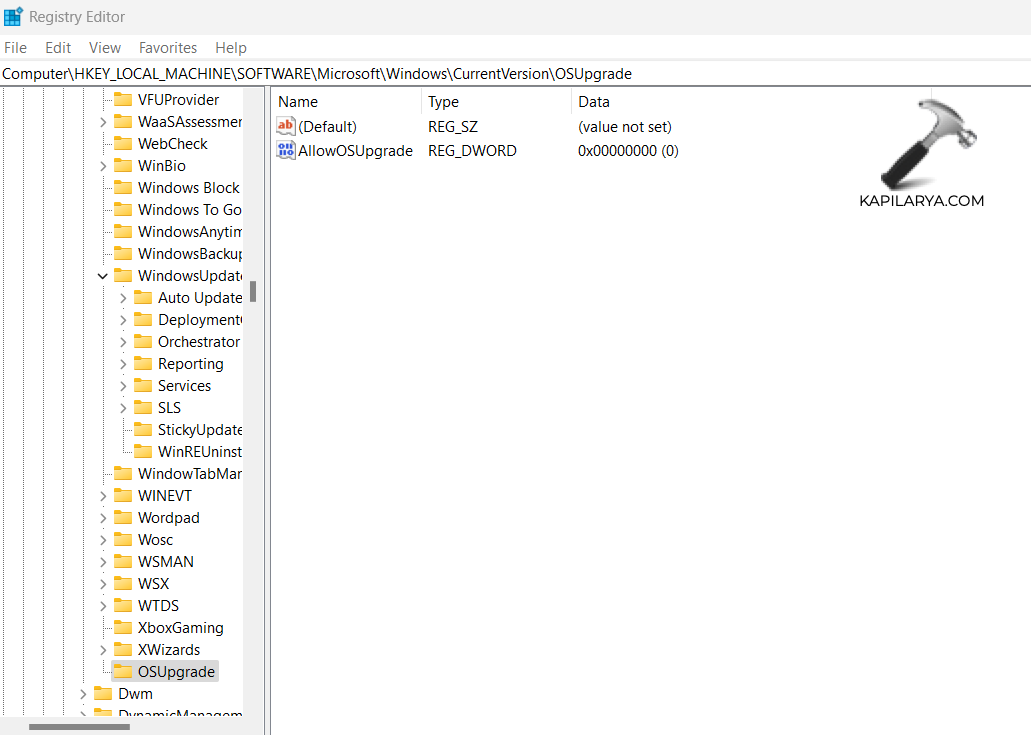Click the WaaSAssessment folder icon
Image resolution: width=1031 pixels, height=735 pixels.
[123, 122]
